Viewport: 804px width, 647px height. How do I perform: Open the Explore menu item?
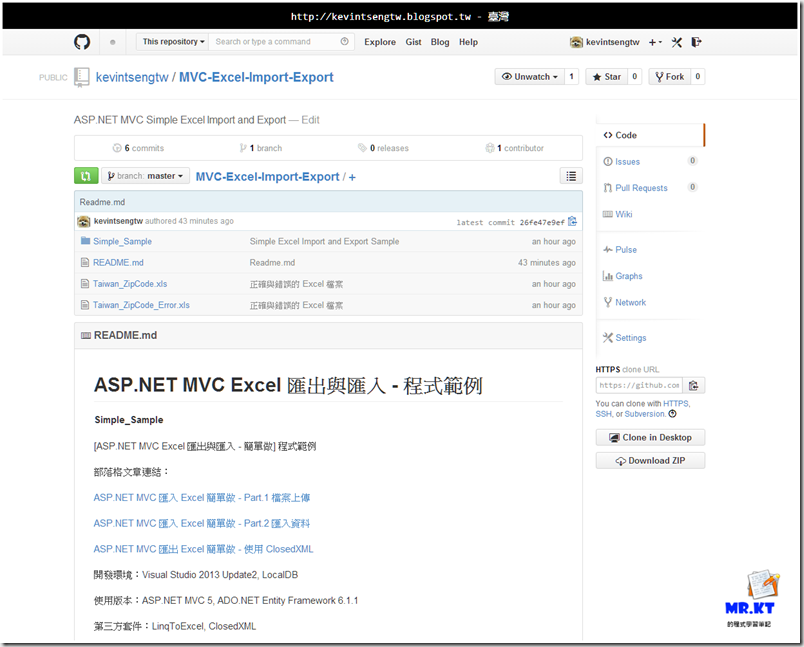point(380,42)
